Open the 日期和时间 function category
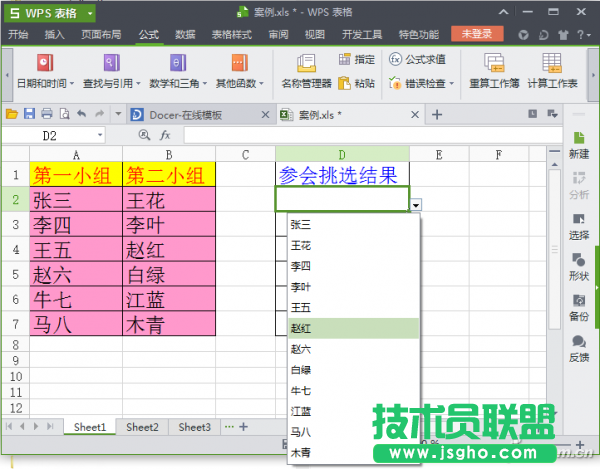 click(43, 70)
